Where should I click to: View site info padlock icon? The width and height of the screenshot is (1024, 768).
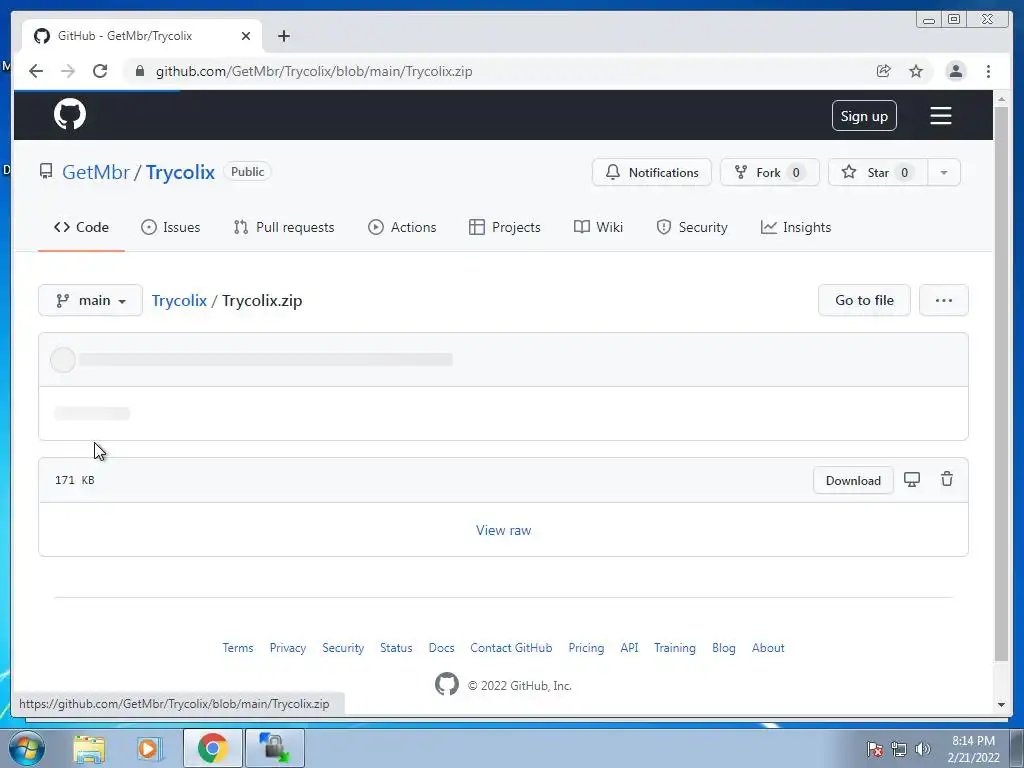[139, 71]
